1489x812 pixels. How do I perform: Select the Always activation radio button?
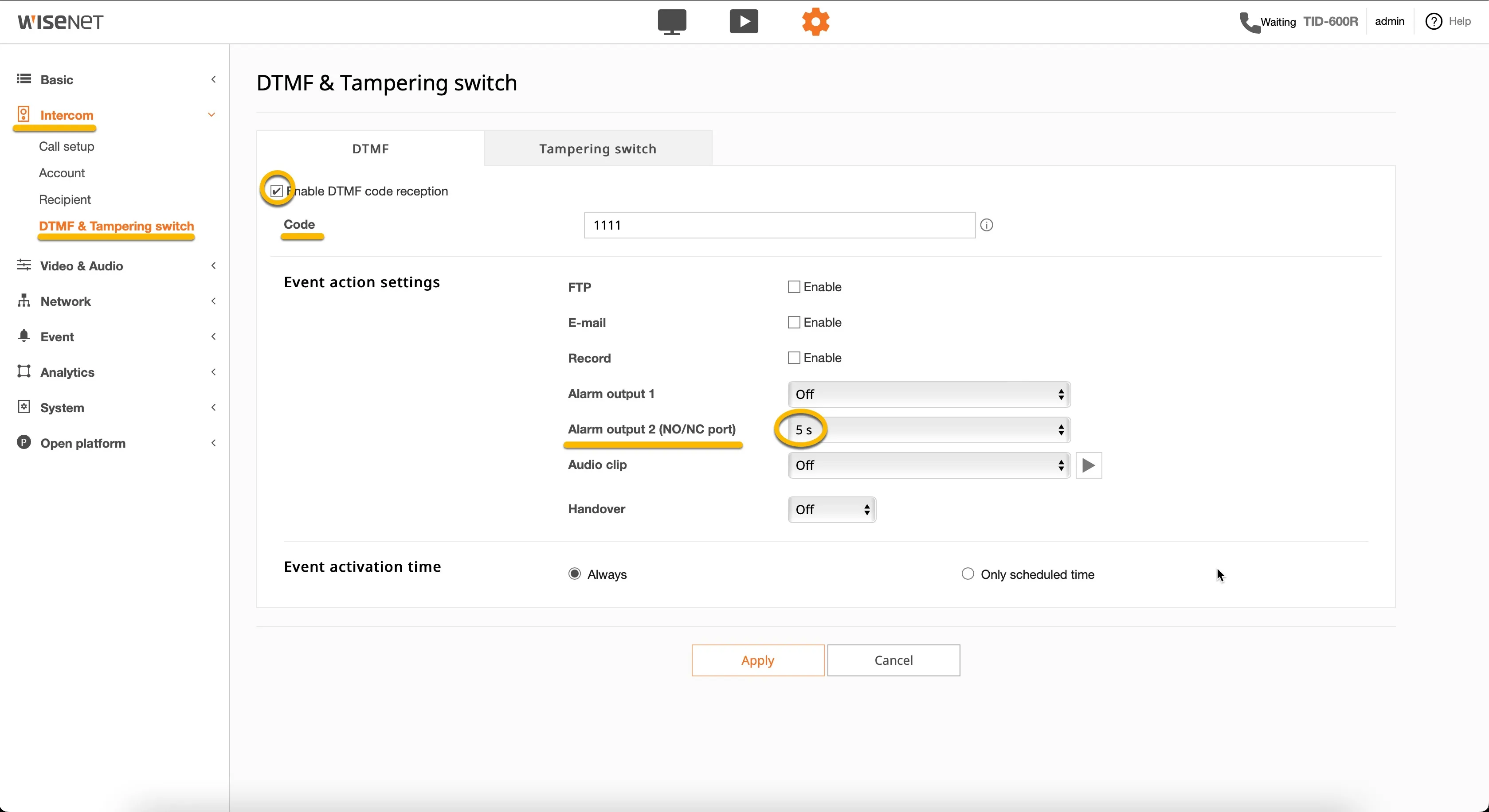[574, 574]
